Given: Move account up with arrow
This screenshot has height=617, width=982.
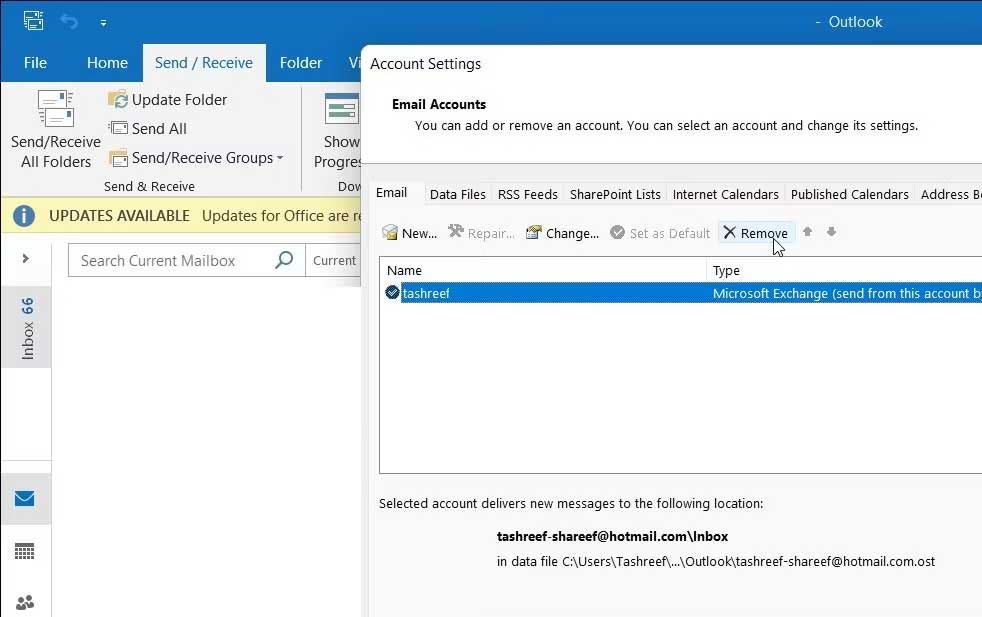Looking at the screenshot, I should [x=808, y=232].
